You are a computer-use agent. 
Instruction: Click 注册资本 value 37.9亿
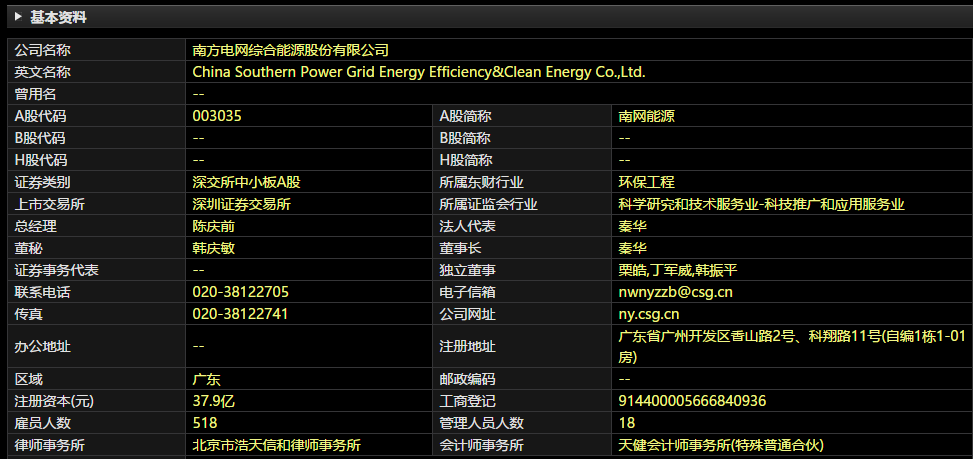(213, 401)
